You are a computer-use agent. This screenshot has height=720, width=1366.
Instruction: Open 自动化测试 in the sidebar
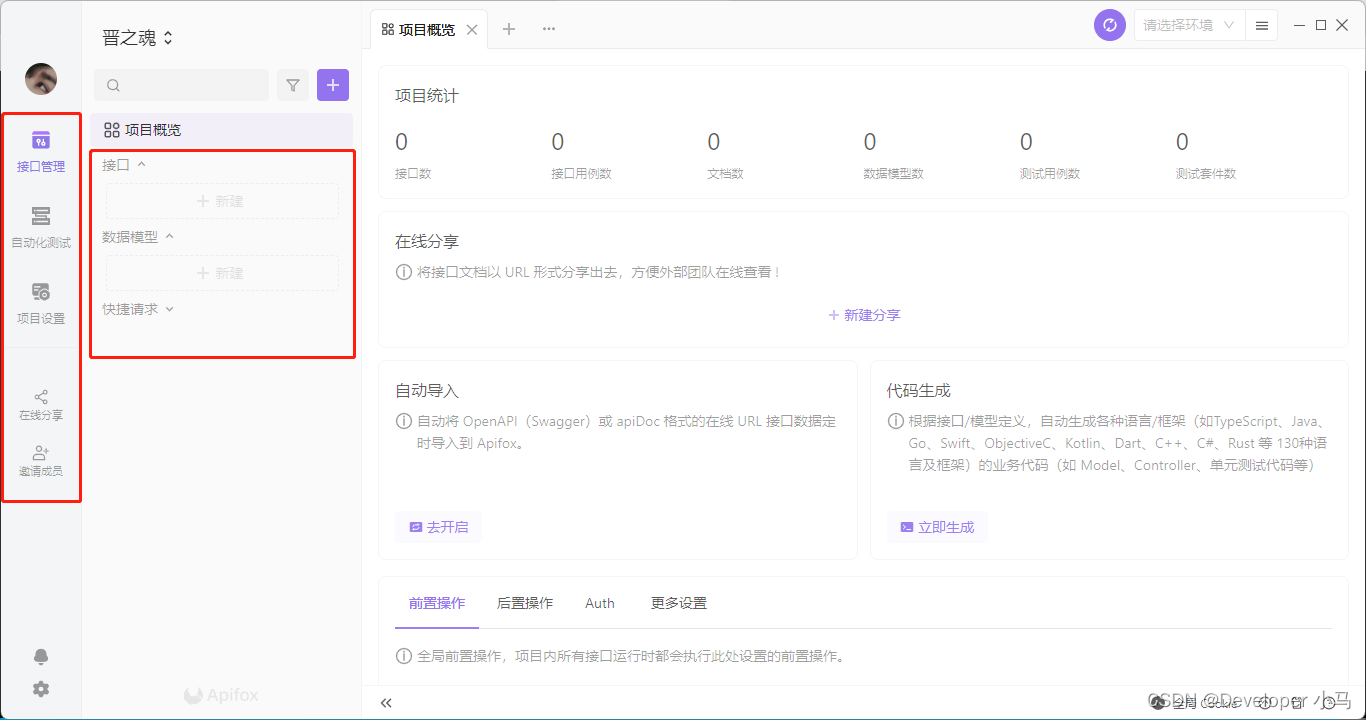click(x=41, y=227)
